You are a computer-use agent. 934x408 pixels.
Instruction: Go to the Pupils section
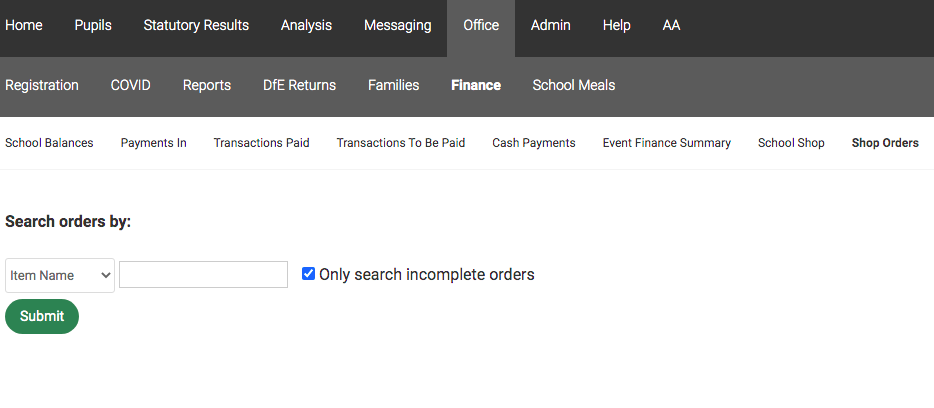click(x=93, y=25)
